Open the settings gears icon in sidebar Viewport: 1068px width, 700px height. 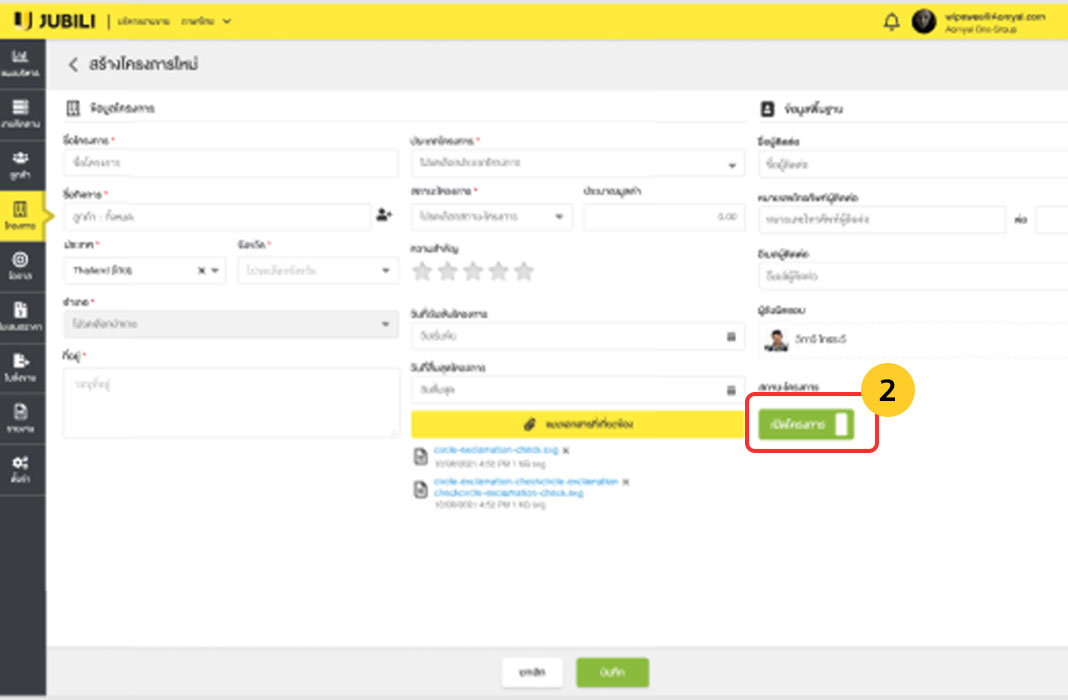[x=21, y=466]
